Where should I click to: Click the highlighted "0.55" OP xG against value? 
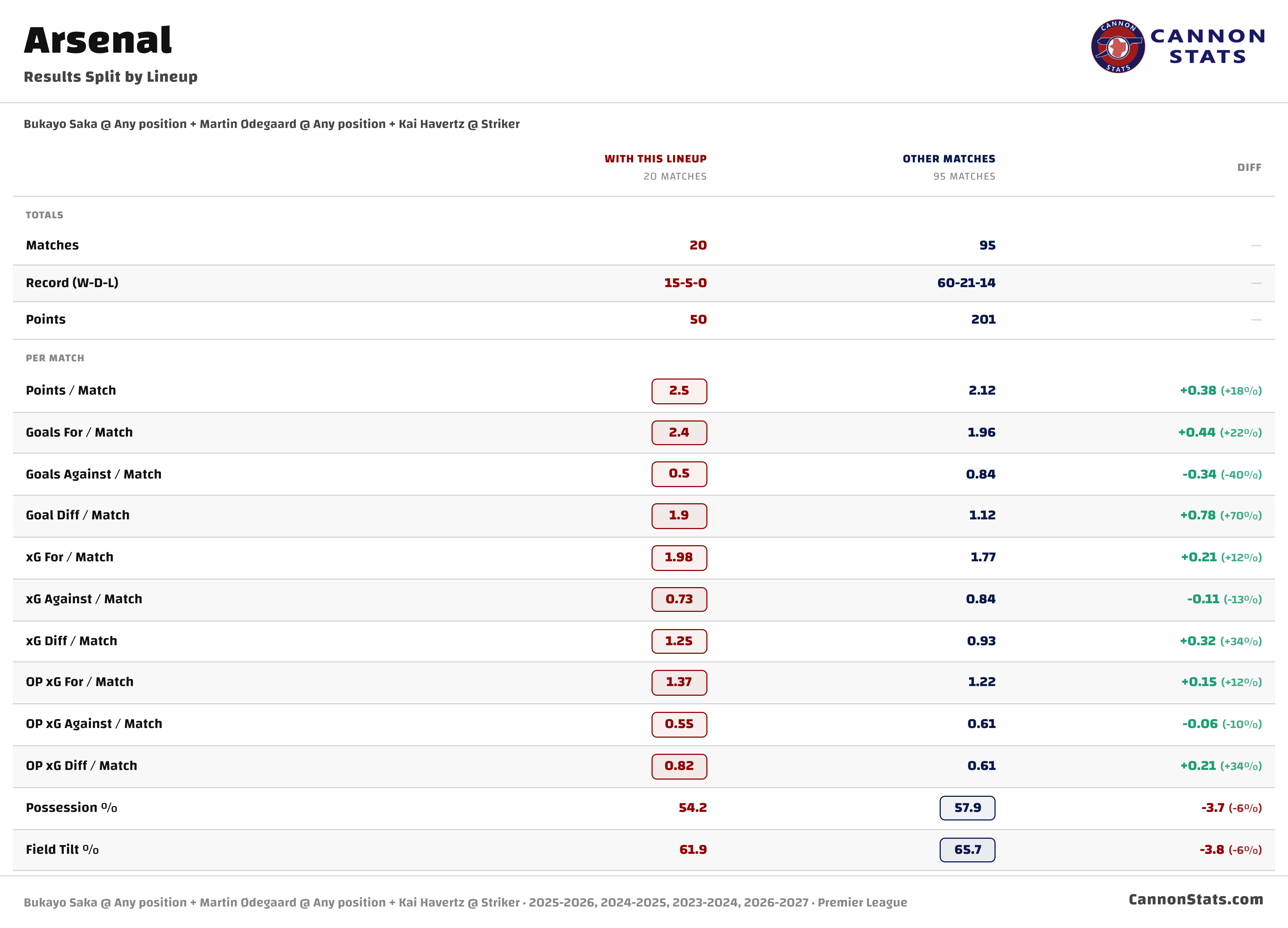pos(679,725)
